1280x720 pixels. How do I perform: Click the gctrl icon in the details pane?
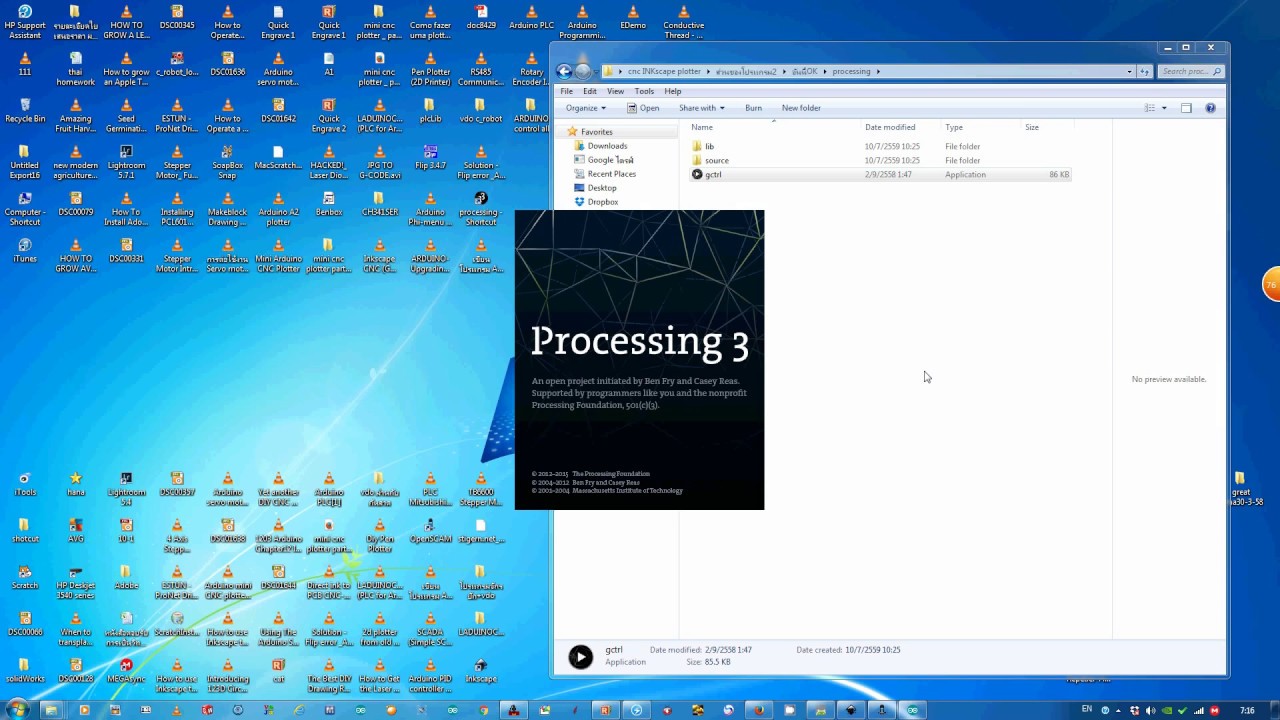[580, 656]
